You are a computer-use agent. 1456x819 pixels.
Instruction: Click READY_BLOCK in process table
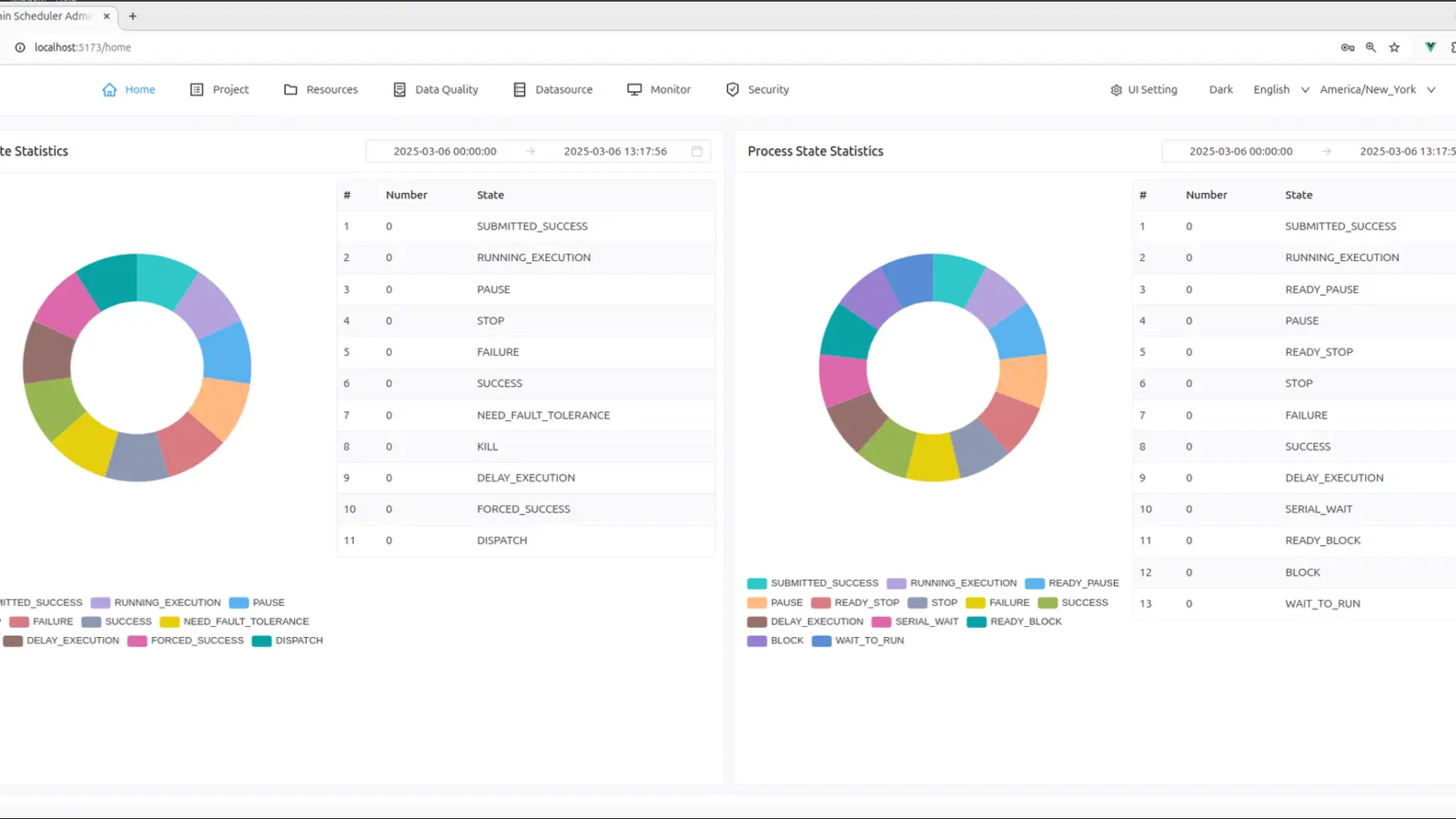[1322, 541]
